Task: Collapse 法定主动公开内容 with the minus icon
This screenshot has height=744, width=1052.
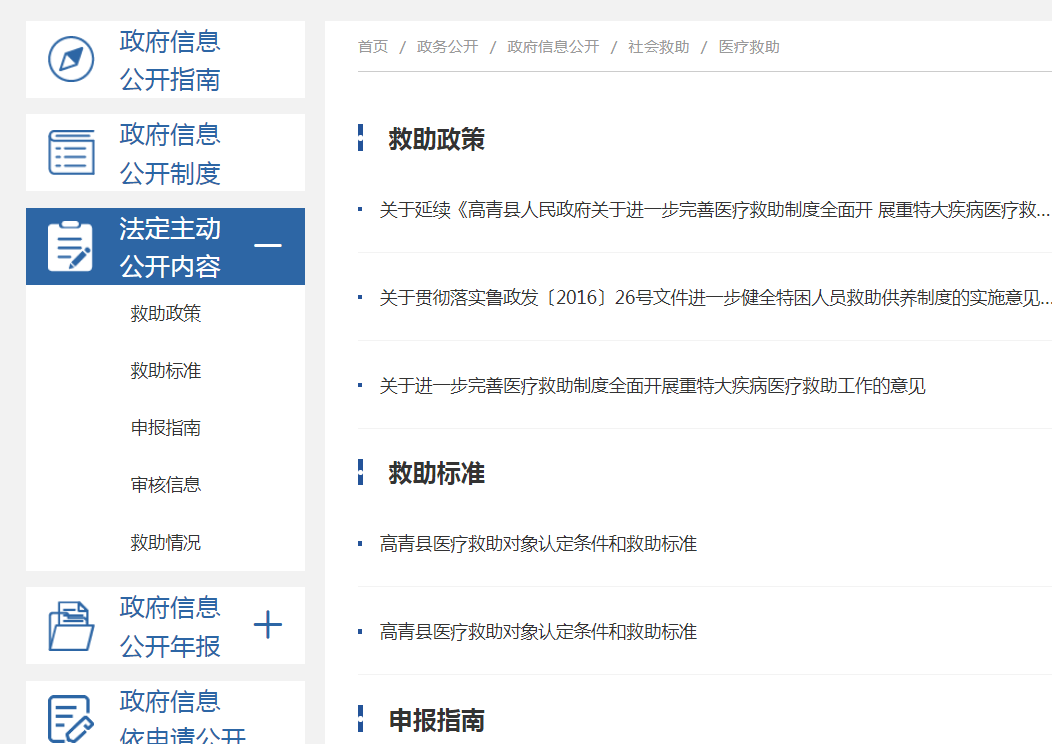Action: pos(268,246)
